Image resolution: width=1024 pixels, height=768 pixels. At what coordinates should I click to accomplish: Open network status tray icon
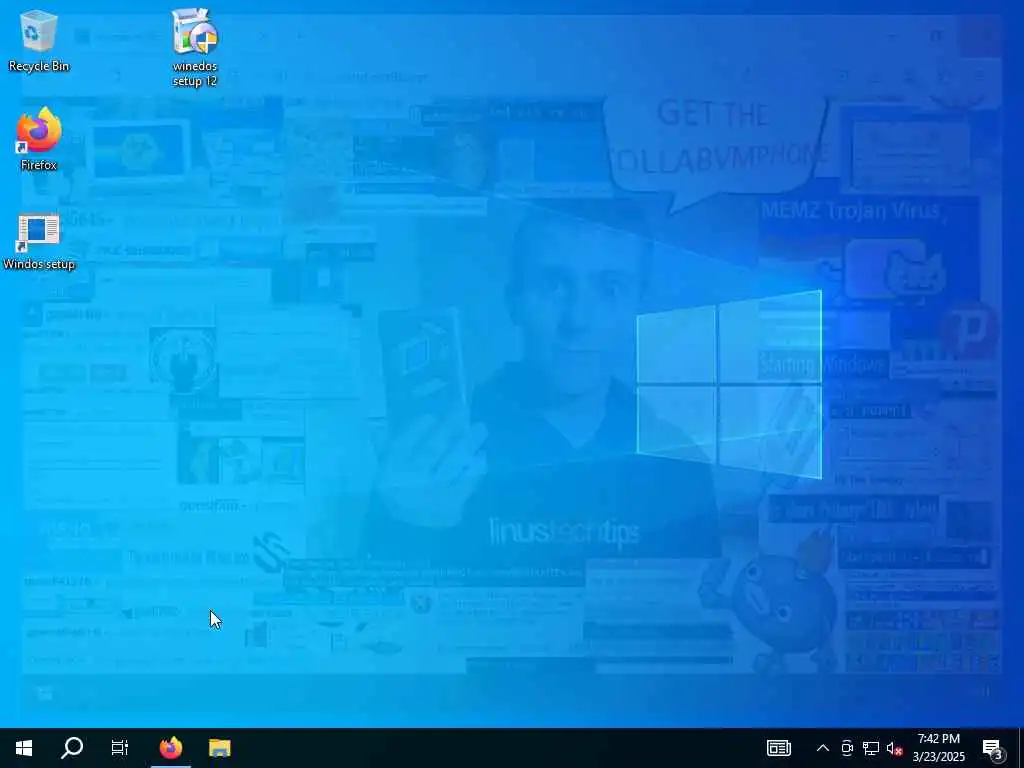point(871,748)
